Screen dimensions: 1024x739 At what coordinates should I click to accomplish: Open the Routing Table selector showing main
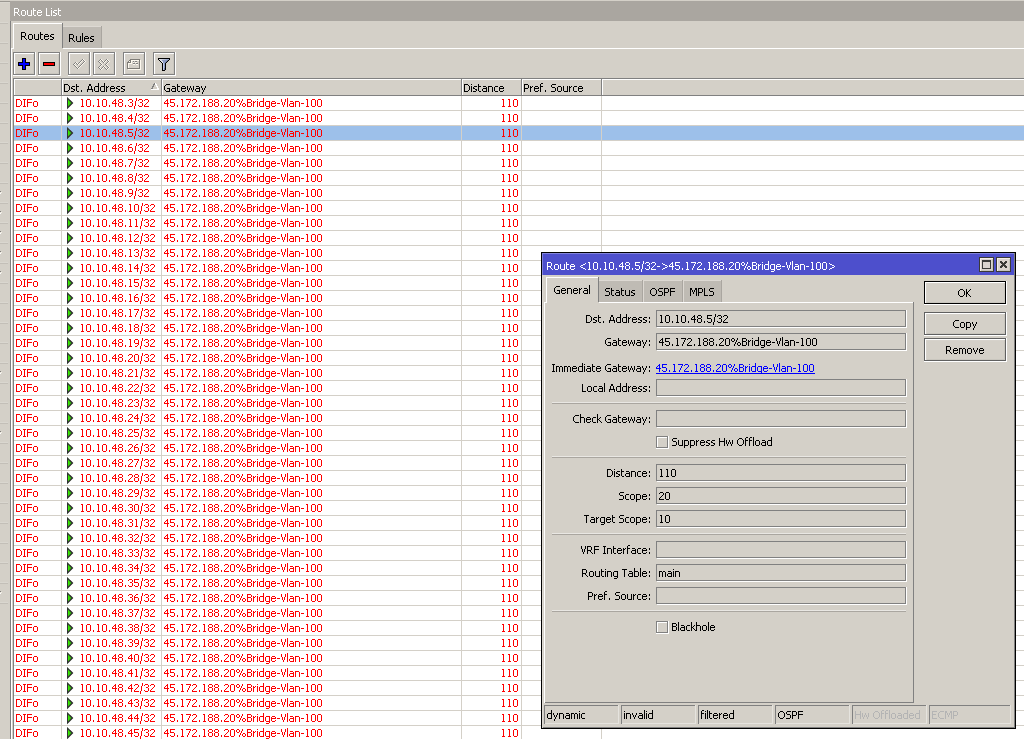coord(780,572)
